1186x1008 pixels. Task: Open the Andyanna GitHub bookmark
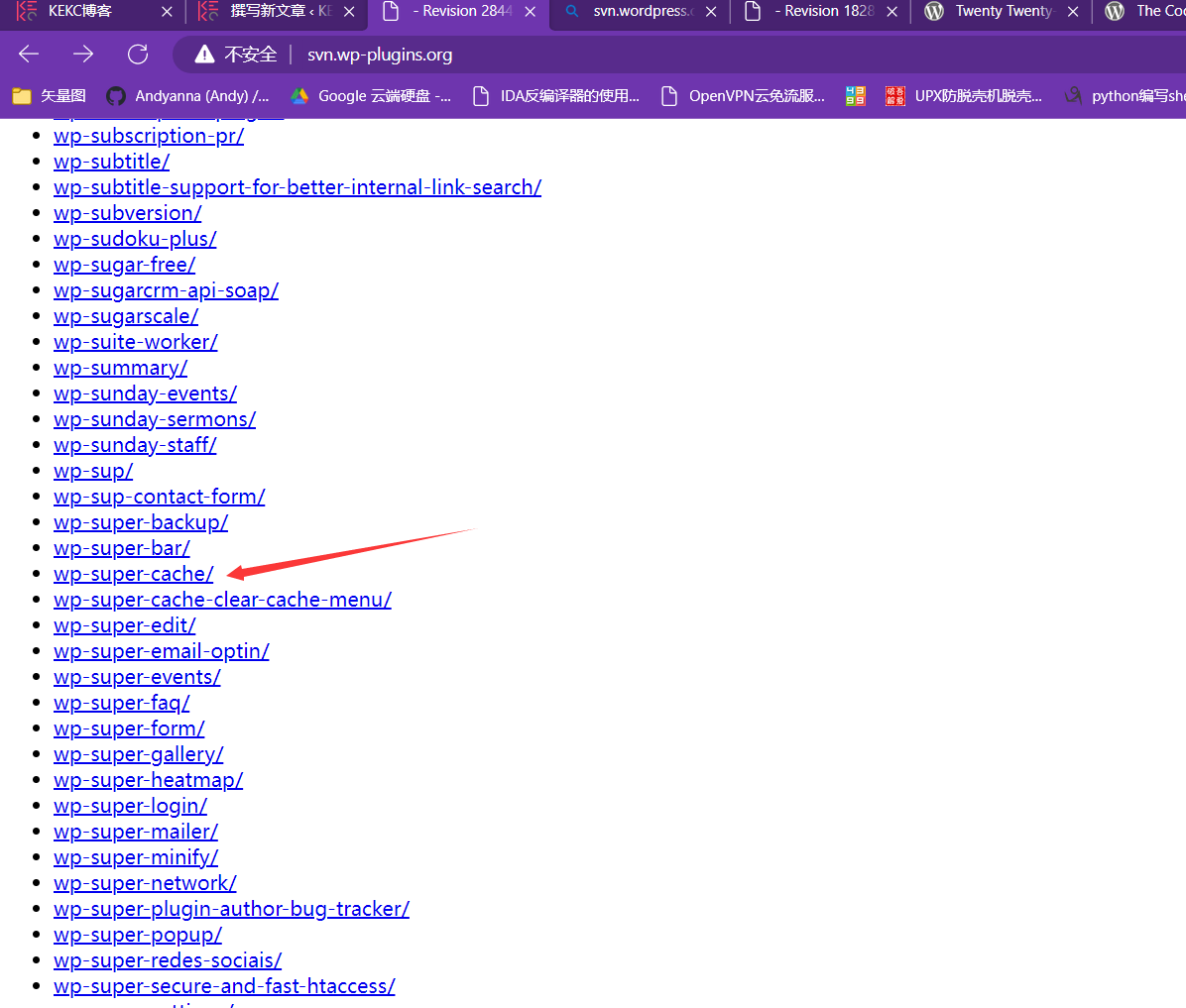click(x=188, y=96)
